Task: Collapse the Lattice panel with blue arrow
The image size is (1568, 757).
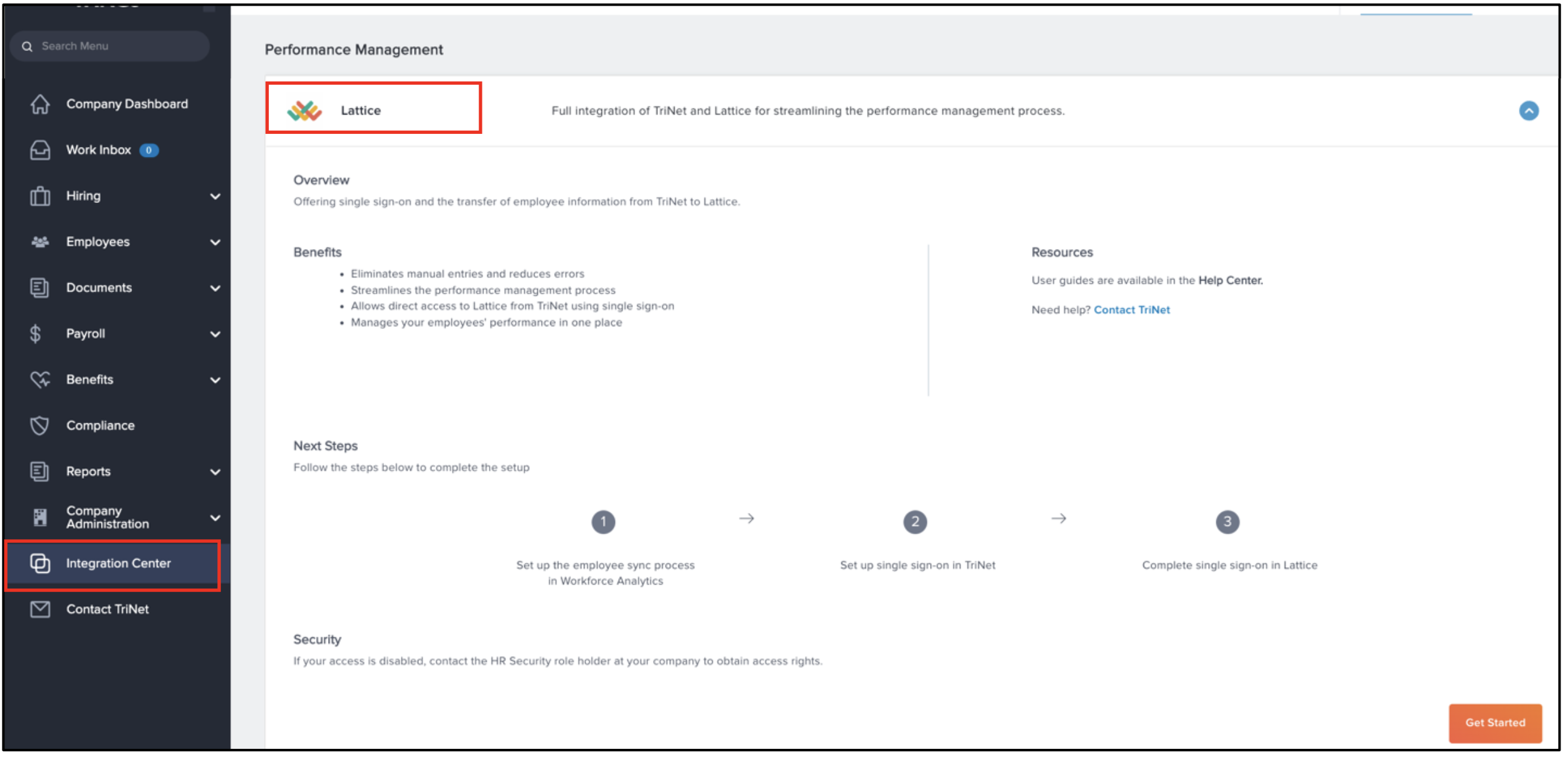Action: [x=1530, y=111]
